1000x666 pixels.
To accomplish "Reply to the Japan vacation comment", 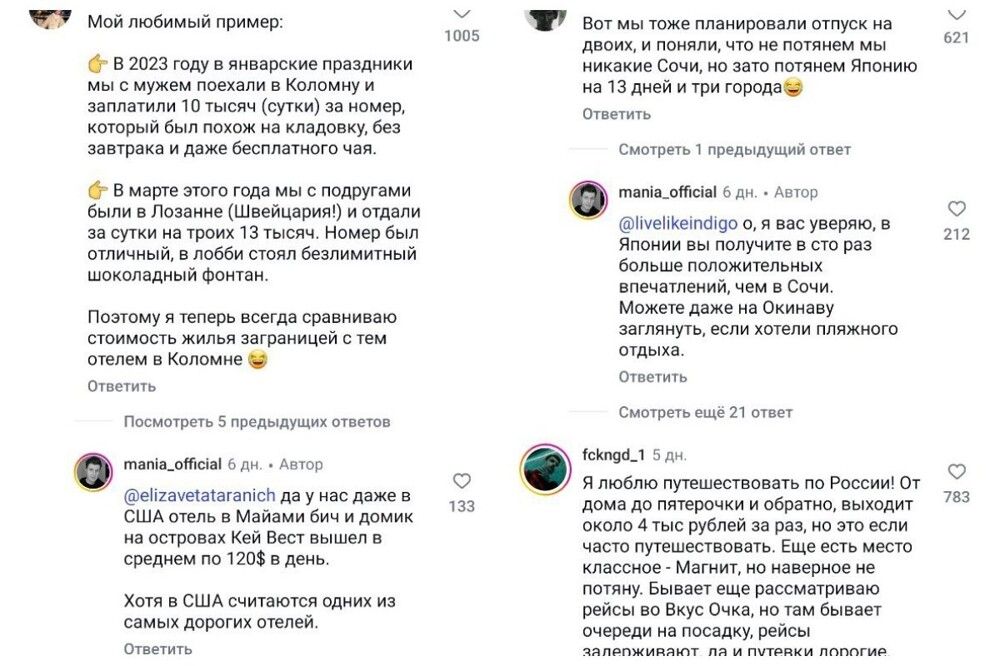I will point(616,114).
